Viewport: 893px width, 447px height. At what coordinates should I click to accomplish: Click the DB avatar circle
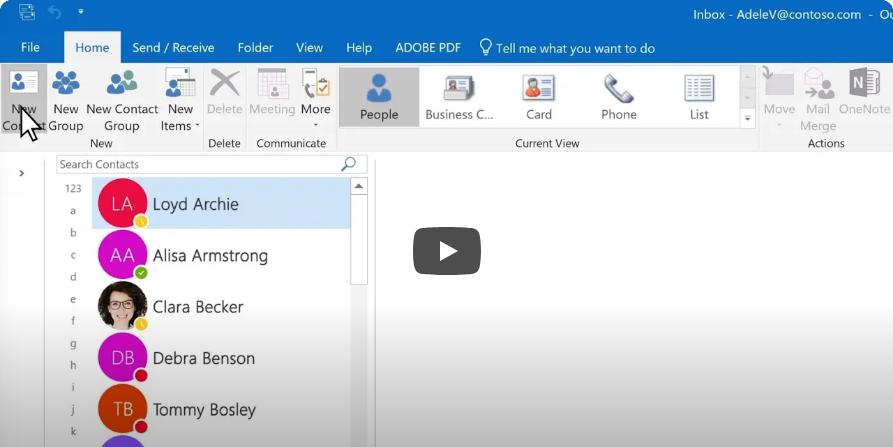[x=122, y=357]
